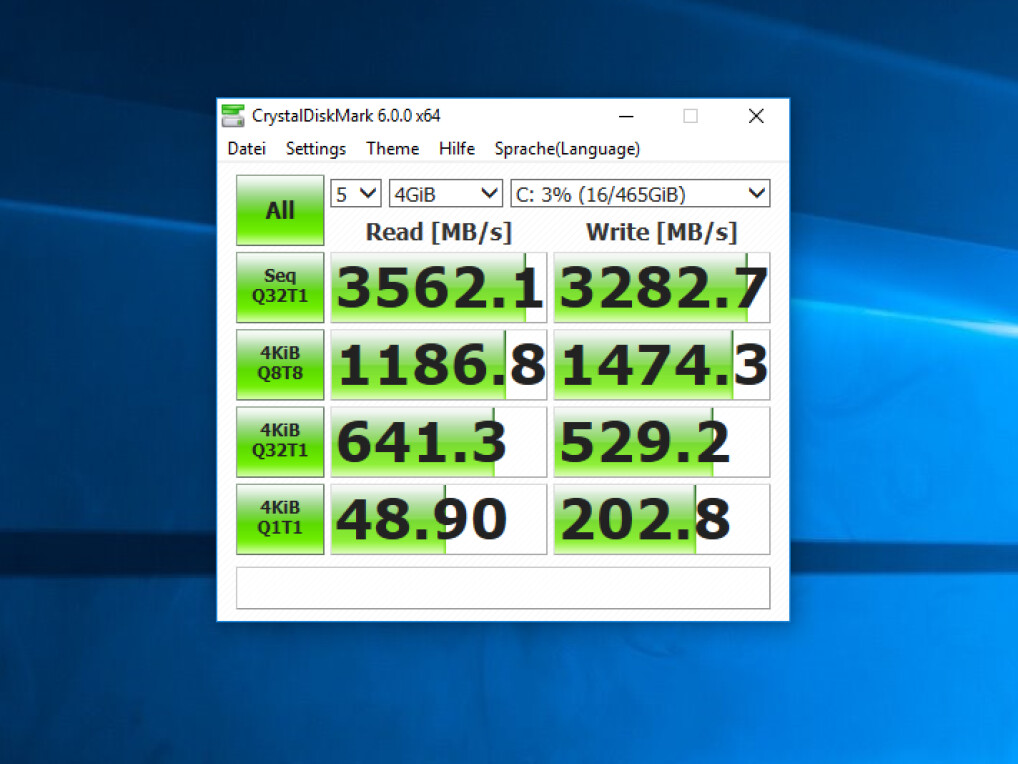Start the 4KiB Q1T1 test

click(x=280, y=519)
